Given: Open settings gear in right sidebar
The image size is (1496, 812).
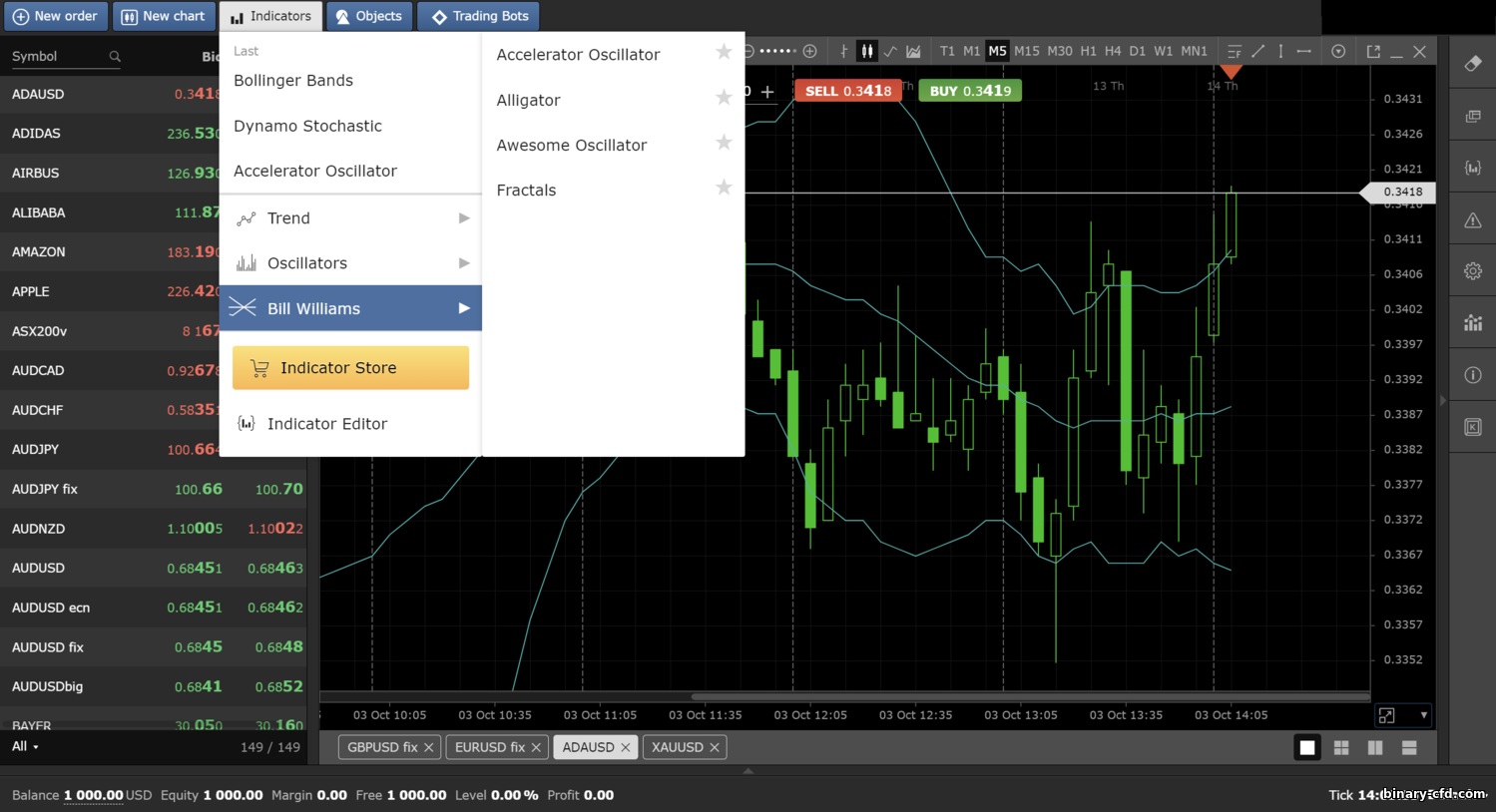Looking at the screenshot, I should point(1473,271).
